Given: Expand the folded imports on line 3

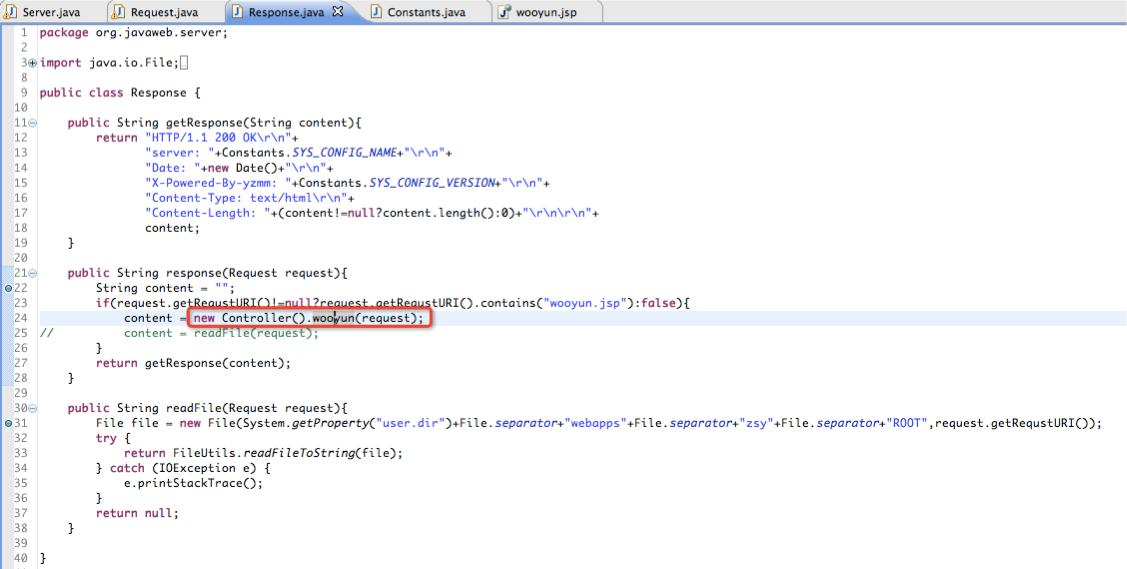Looking at the screenshot, I should (32, 63).
